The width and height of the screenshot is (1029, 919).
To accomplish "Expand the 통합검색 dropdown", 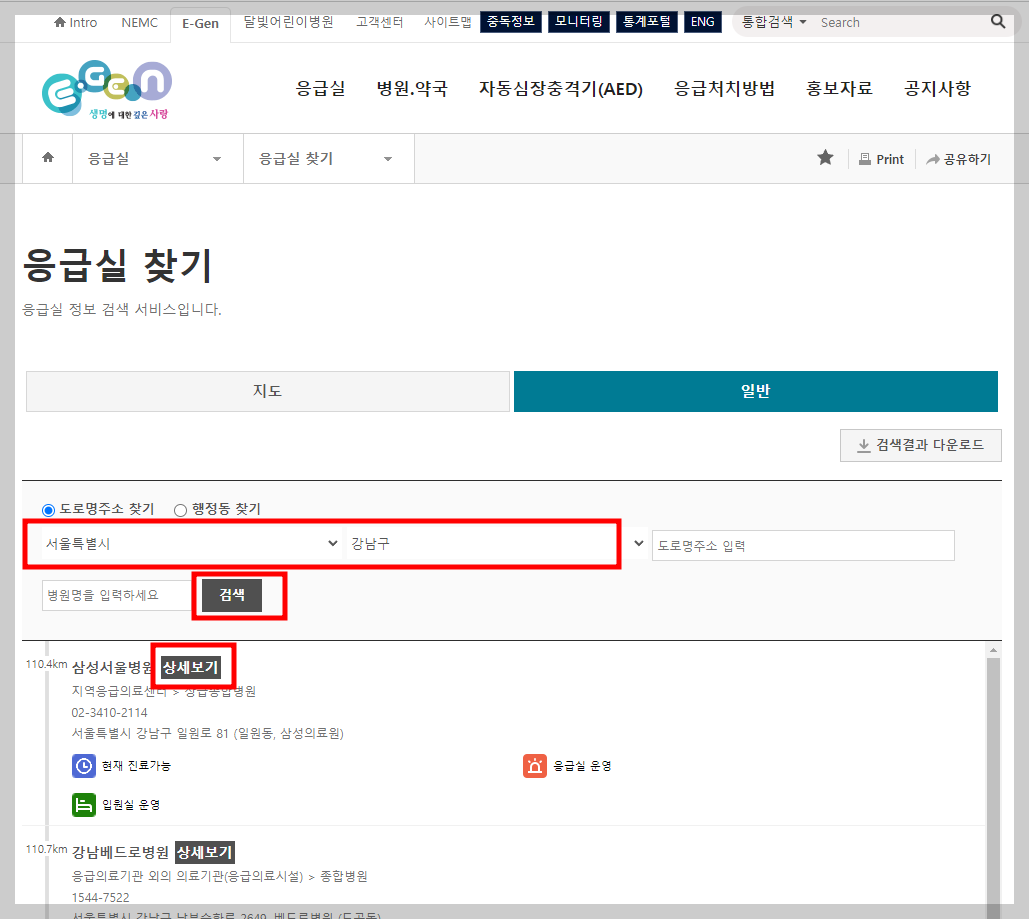I will (774, 22).
